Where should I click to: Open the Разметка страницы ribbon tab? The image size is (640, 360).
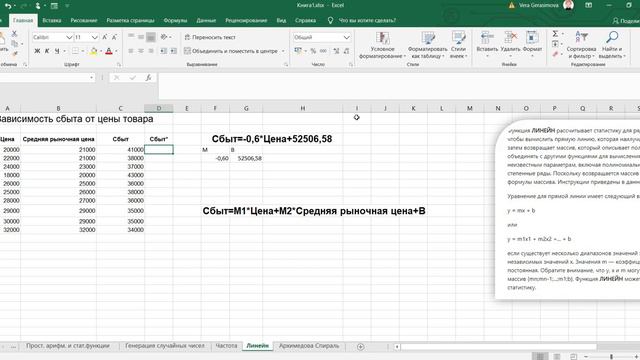(130, 20)
